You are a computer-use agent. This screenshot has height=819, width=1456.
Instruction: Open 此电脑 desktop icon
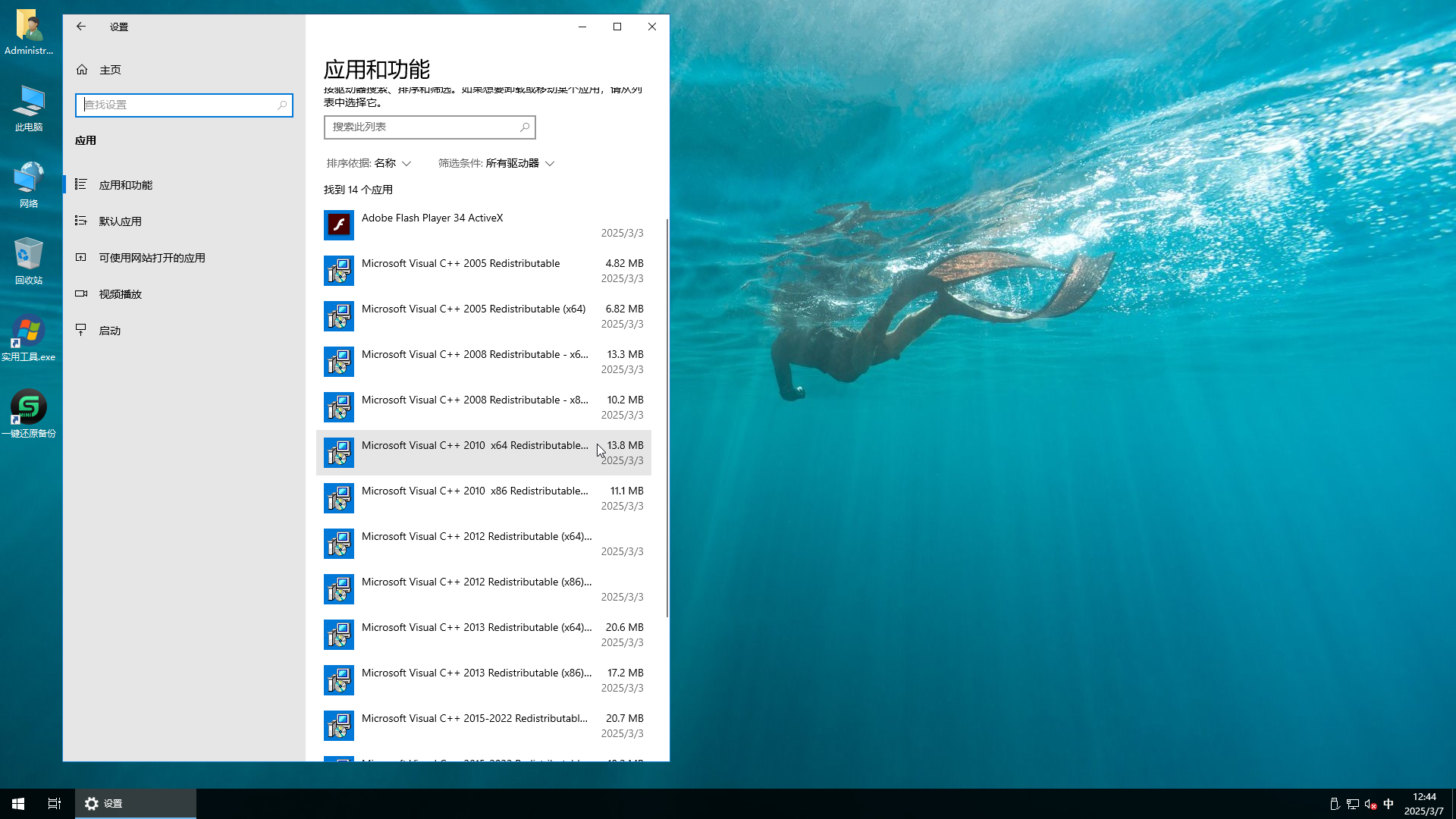pyautogui.click(x=29, y=108)
